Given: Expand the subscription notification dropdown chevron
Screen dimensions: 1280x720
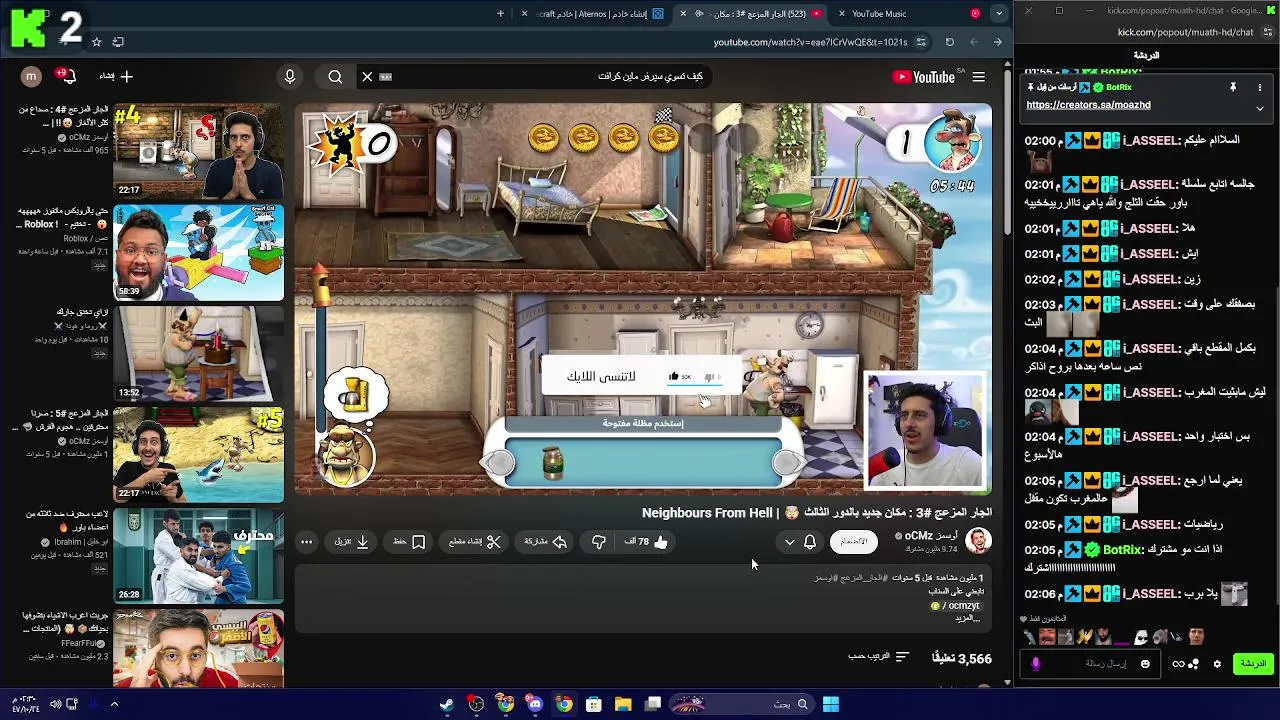Looking at the screenshot, I should pos(789,542).
